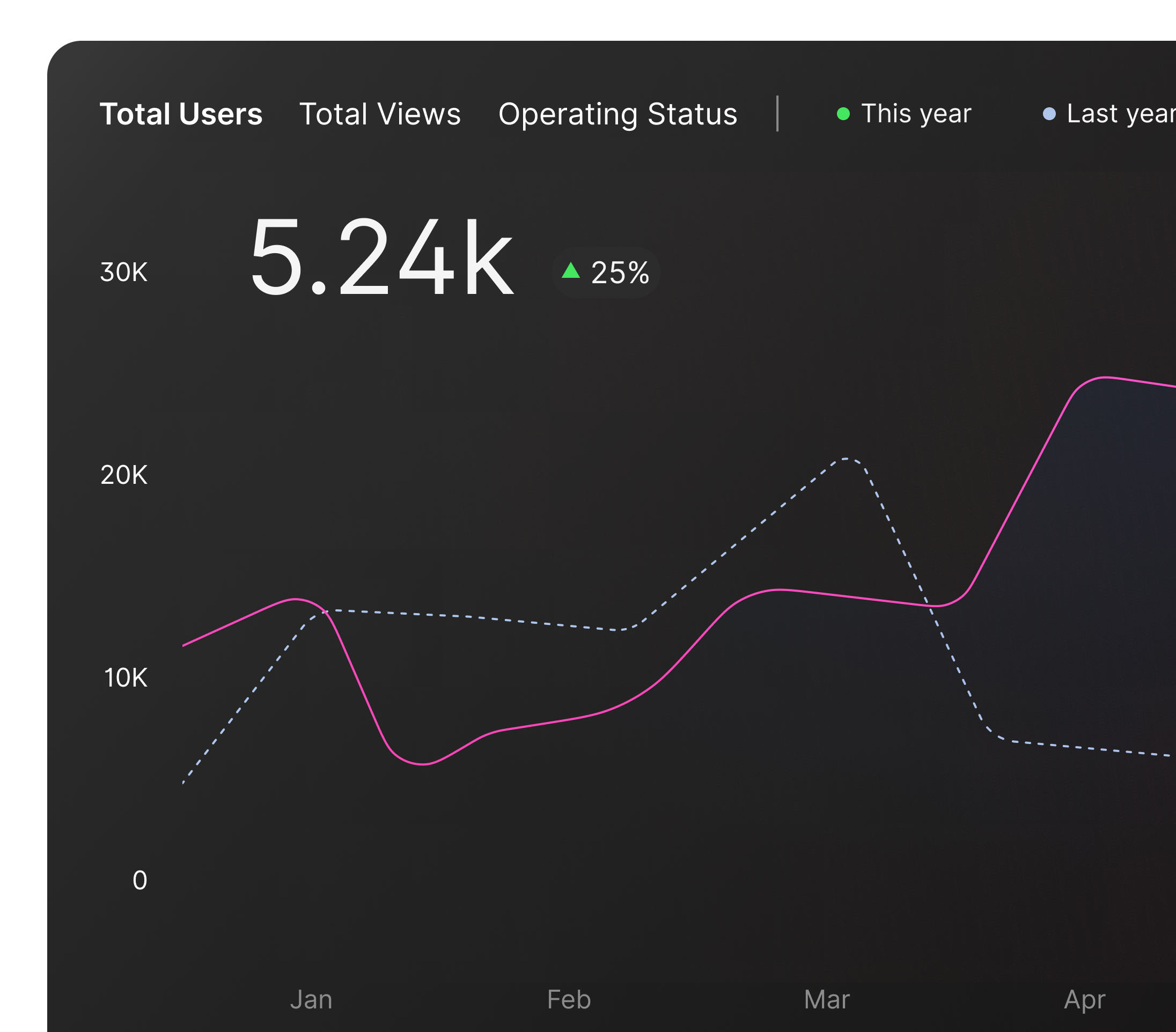Image resolution: width=1176 pixels, height=1032 pixels.
Task: Switch to the Total Users tab
Action: tap(181, 114)
